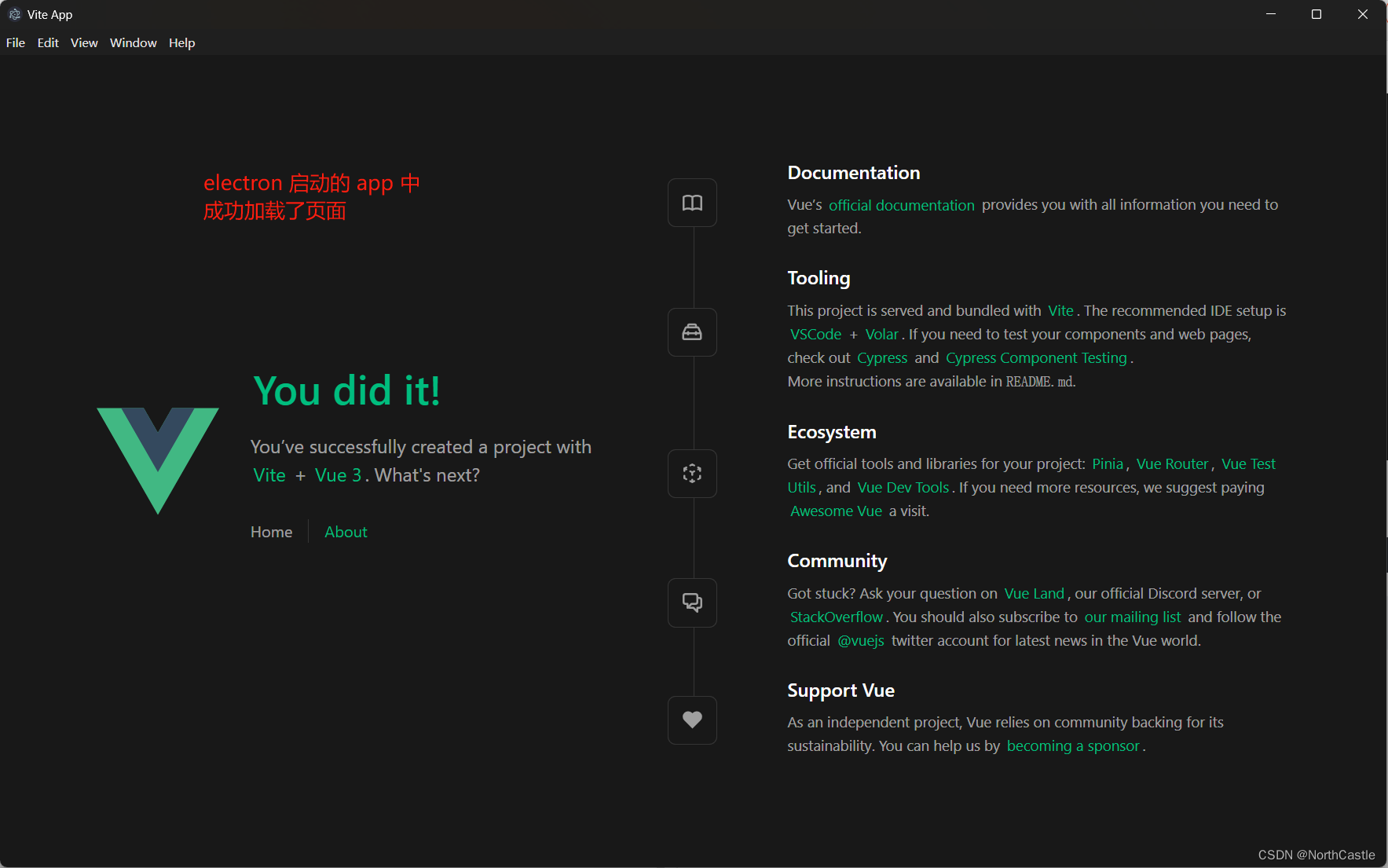This screenshot has width=1388, height=868.
Task: Open the Vue Test Utils link
Action: 1248,464
